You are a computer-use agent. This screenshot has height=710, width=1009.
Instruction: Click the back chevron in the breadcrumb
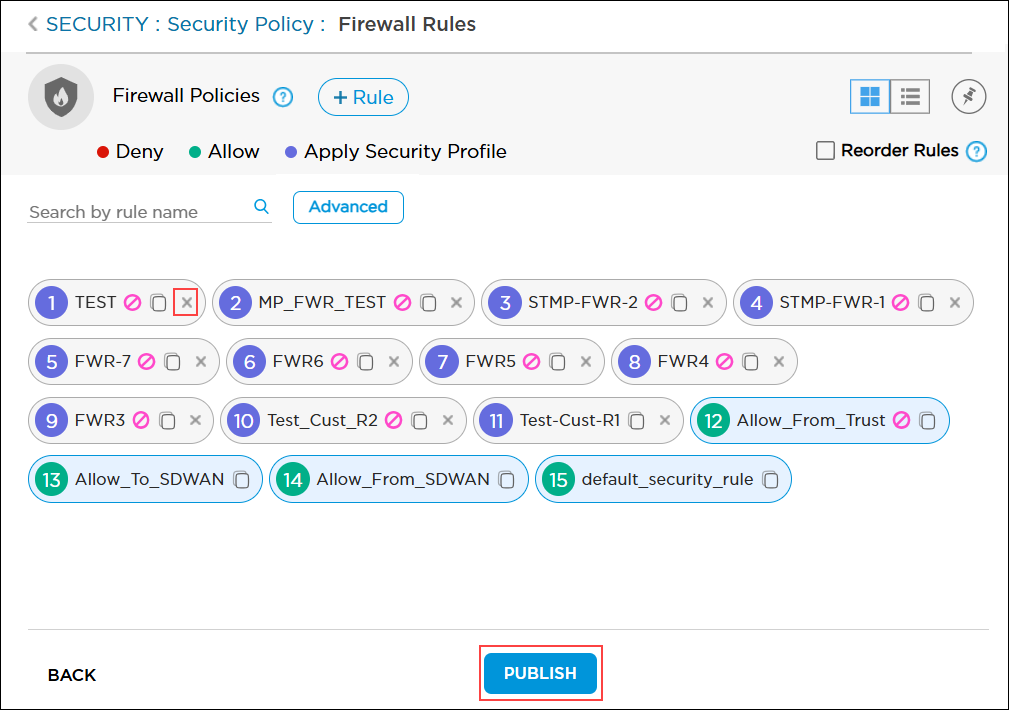pos(32,23)
